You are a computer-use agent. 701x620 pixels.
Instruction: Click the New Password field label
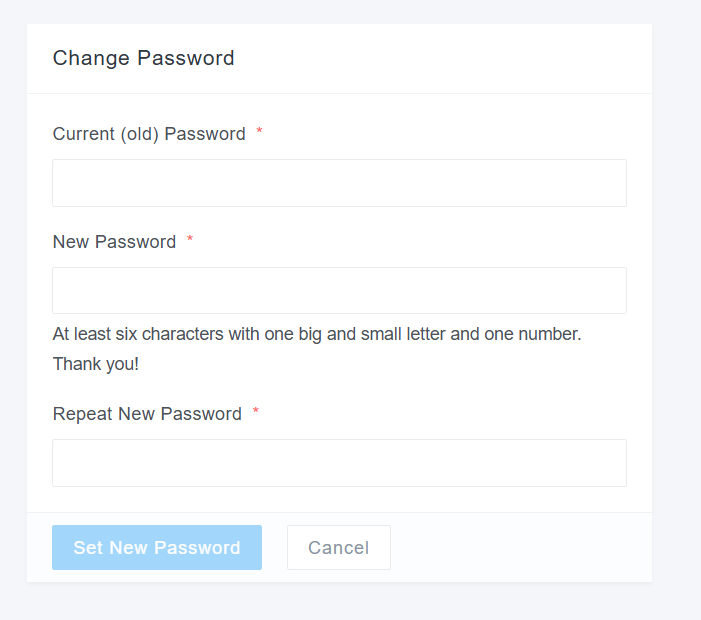point(114,242)
